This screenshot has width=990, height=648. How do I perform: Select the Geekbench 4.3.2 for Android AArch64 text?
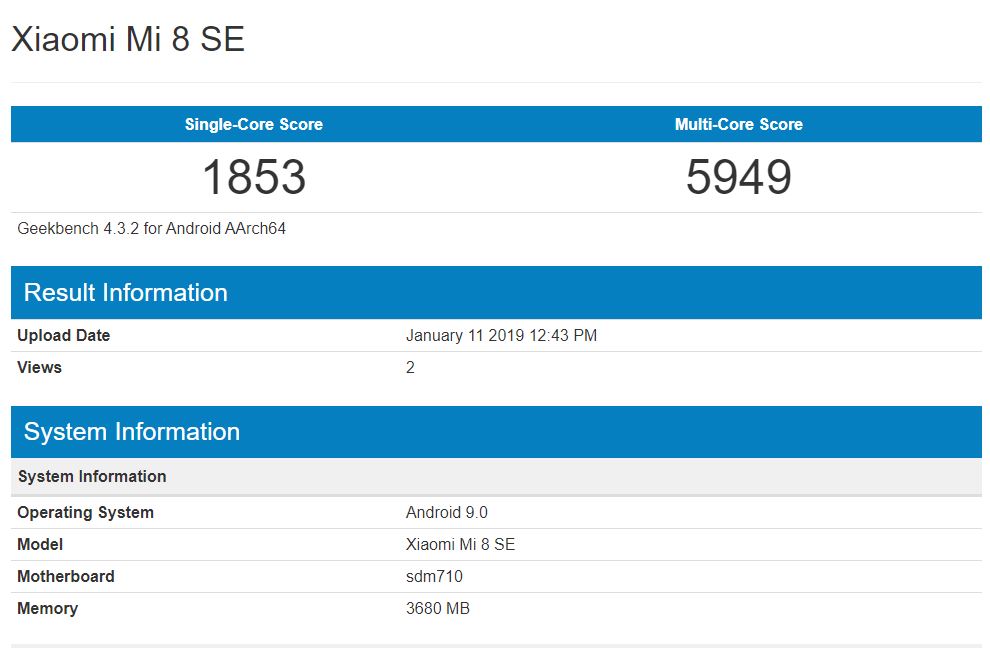pyautogui.click(x=152, y=229)
